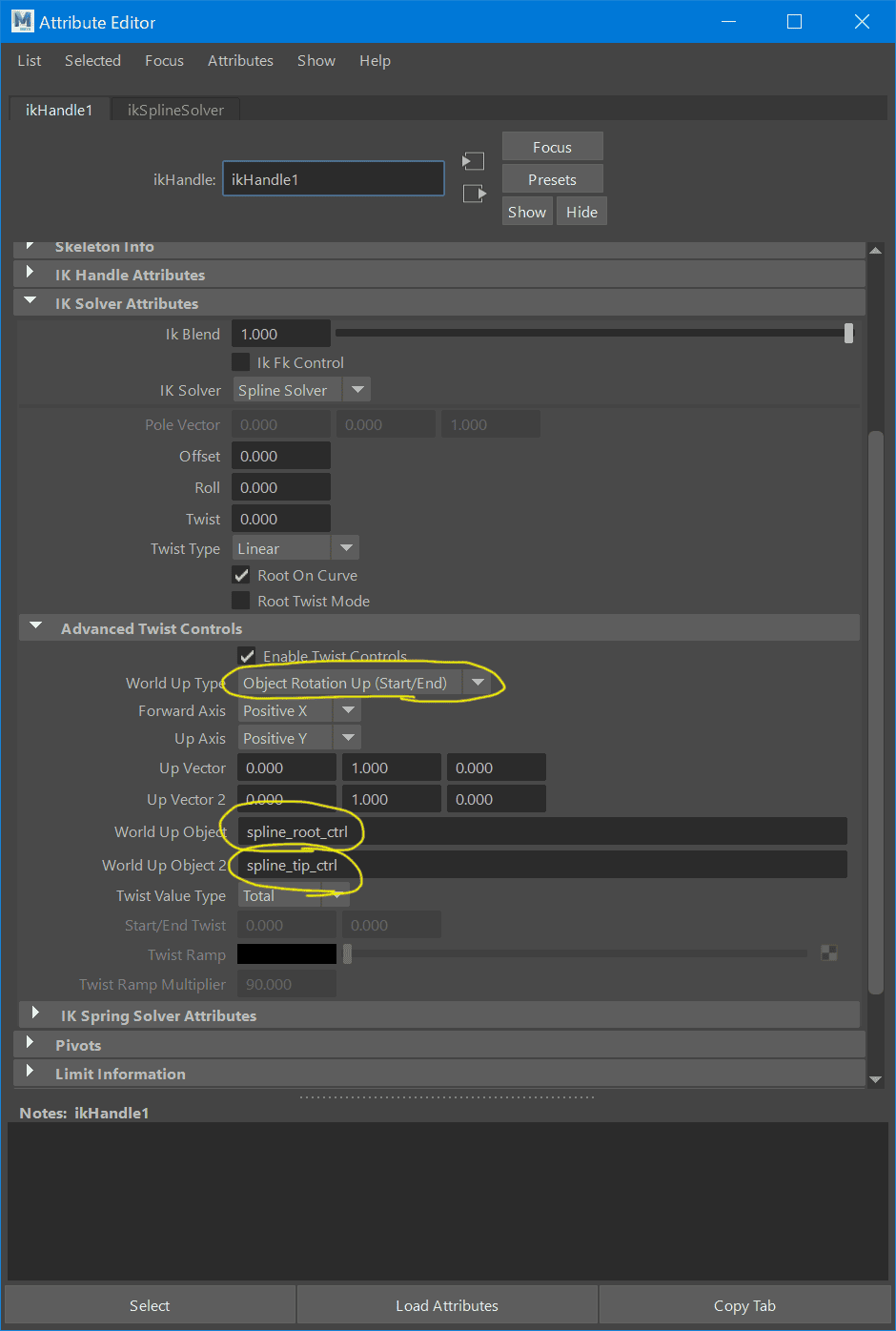Open the List menu

click(30, 60)
